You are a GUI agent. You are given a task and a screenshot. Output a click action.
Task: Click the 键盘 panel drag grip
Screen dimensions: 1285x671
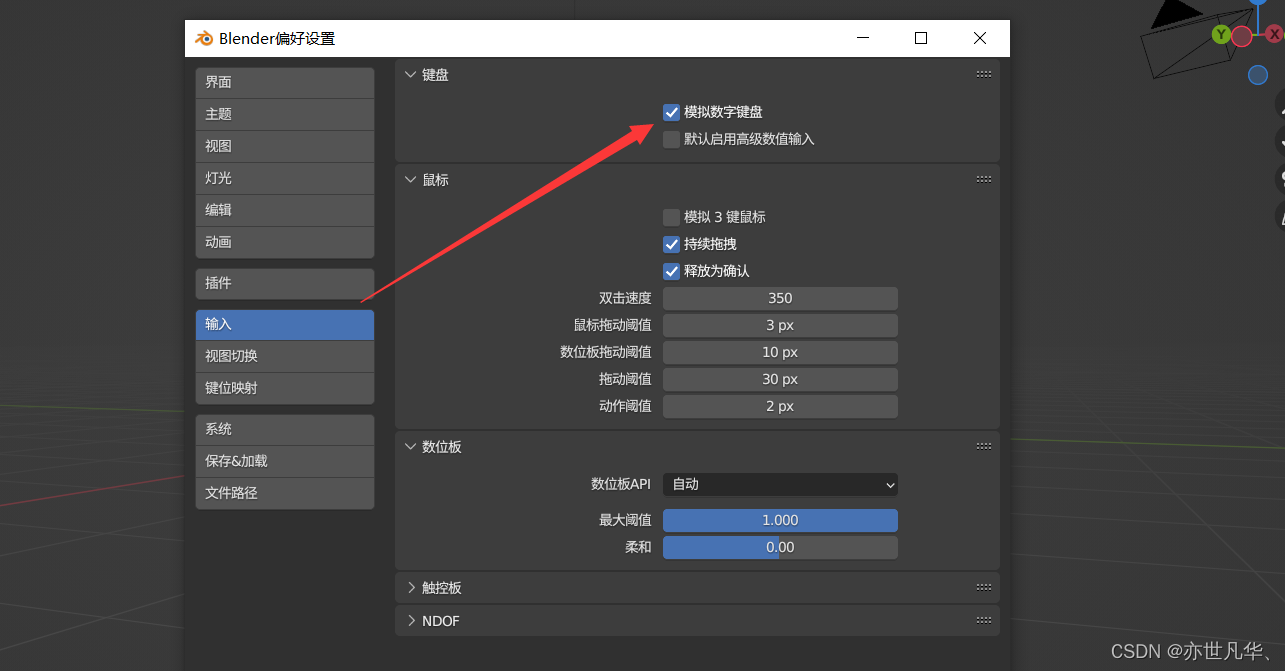984,74
